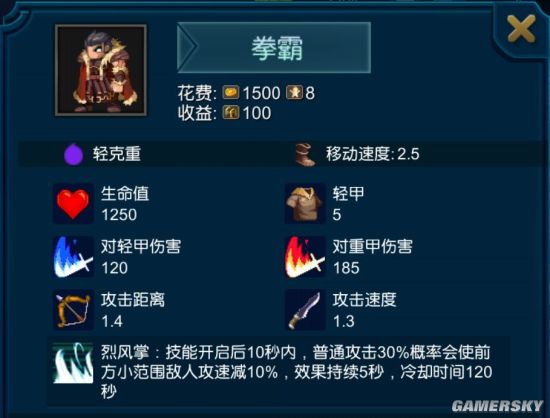
Task: Click the bow 攻击距离 icon
Action: (x=73, y=310)
